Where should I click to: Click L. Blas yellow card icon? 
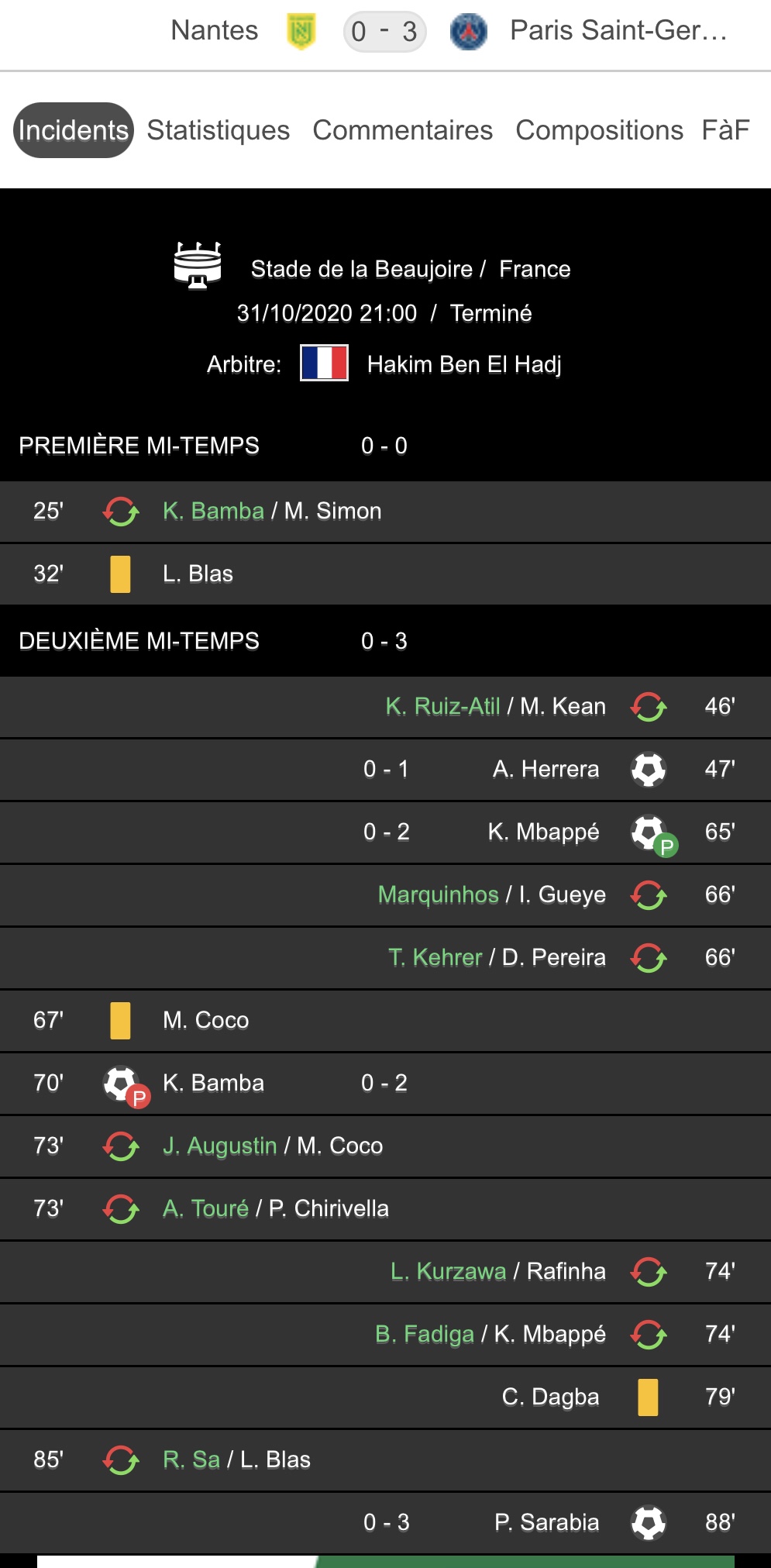point(120,574)
